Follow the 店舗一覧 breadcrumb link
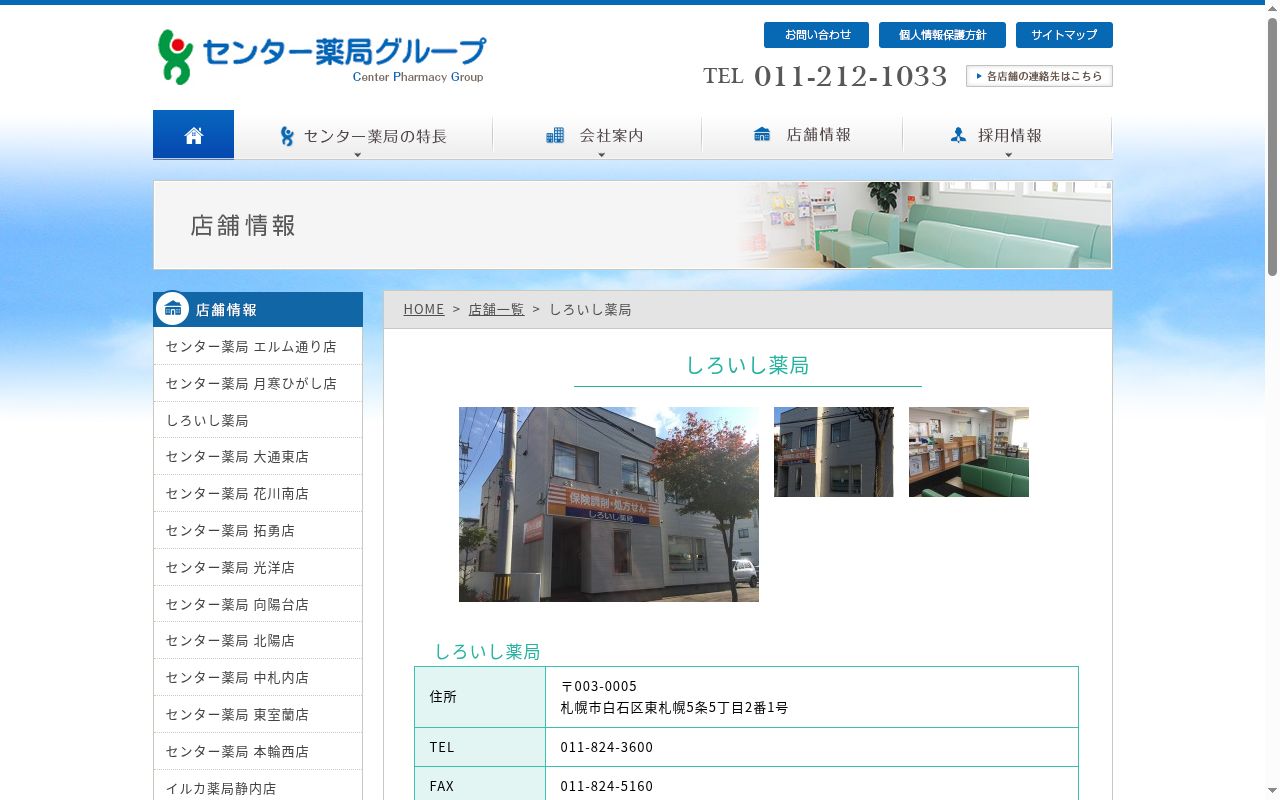 point(496,309)
